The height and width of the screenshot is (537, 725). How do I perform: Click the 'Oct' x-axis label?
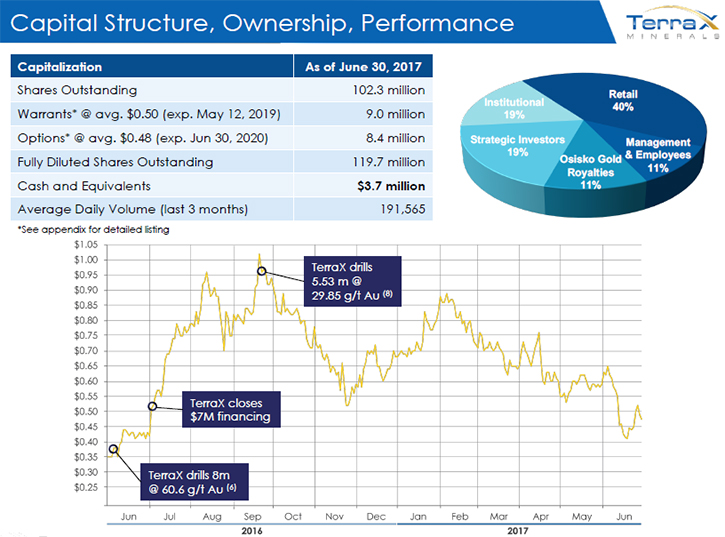293,516
